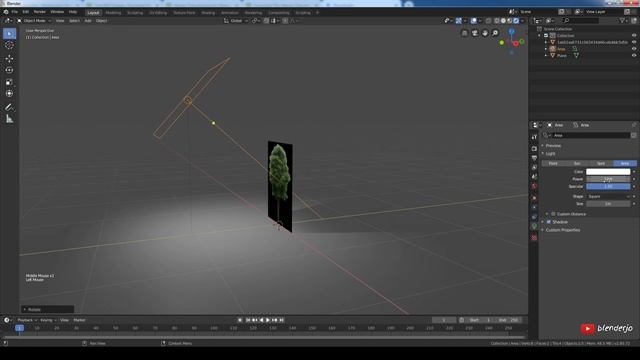The image size is (640, 360).
Task: Toggle snapping magnet in header
Action: point(266,20)
